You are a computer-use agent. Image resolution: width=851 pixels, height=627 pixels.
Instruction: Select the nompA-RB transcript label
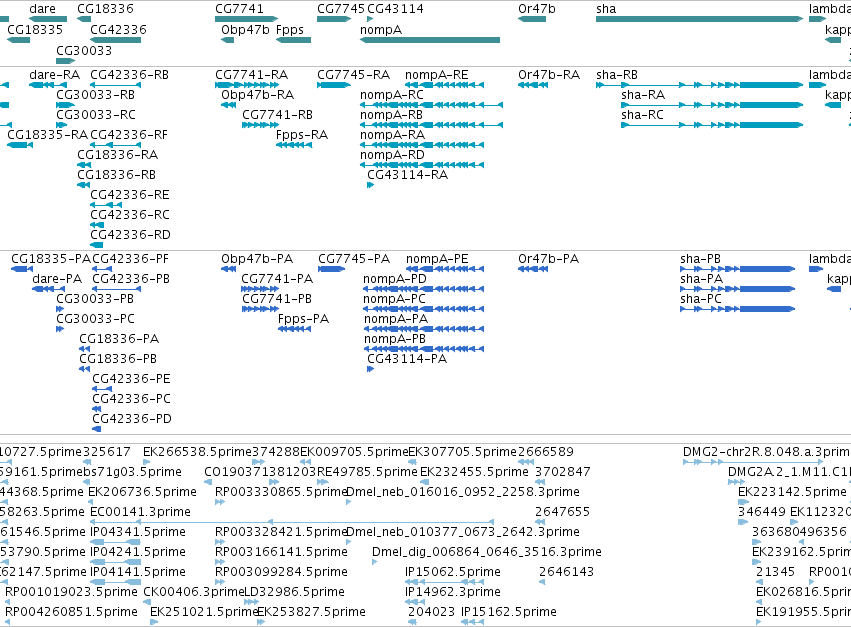(x=391, y=115)
